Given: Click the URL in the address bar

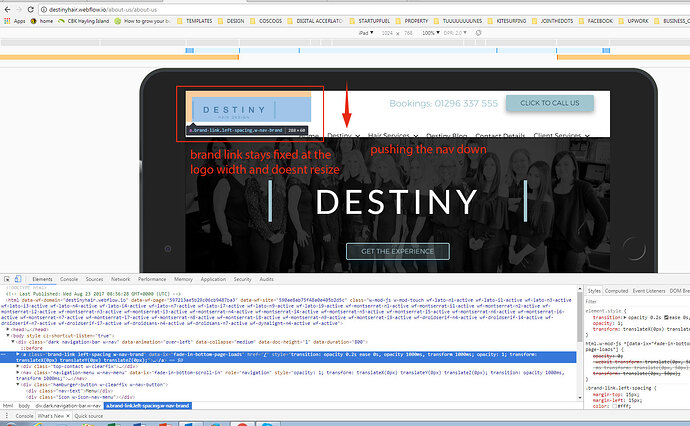Looking at the screenshot, I should [x=103, y=9].
